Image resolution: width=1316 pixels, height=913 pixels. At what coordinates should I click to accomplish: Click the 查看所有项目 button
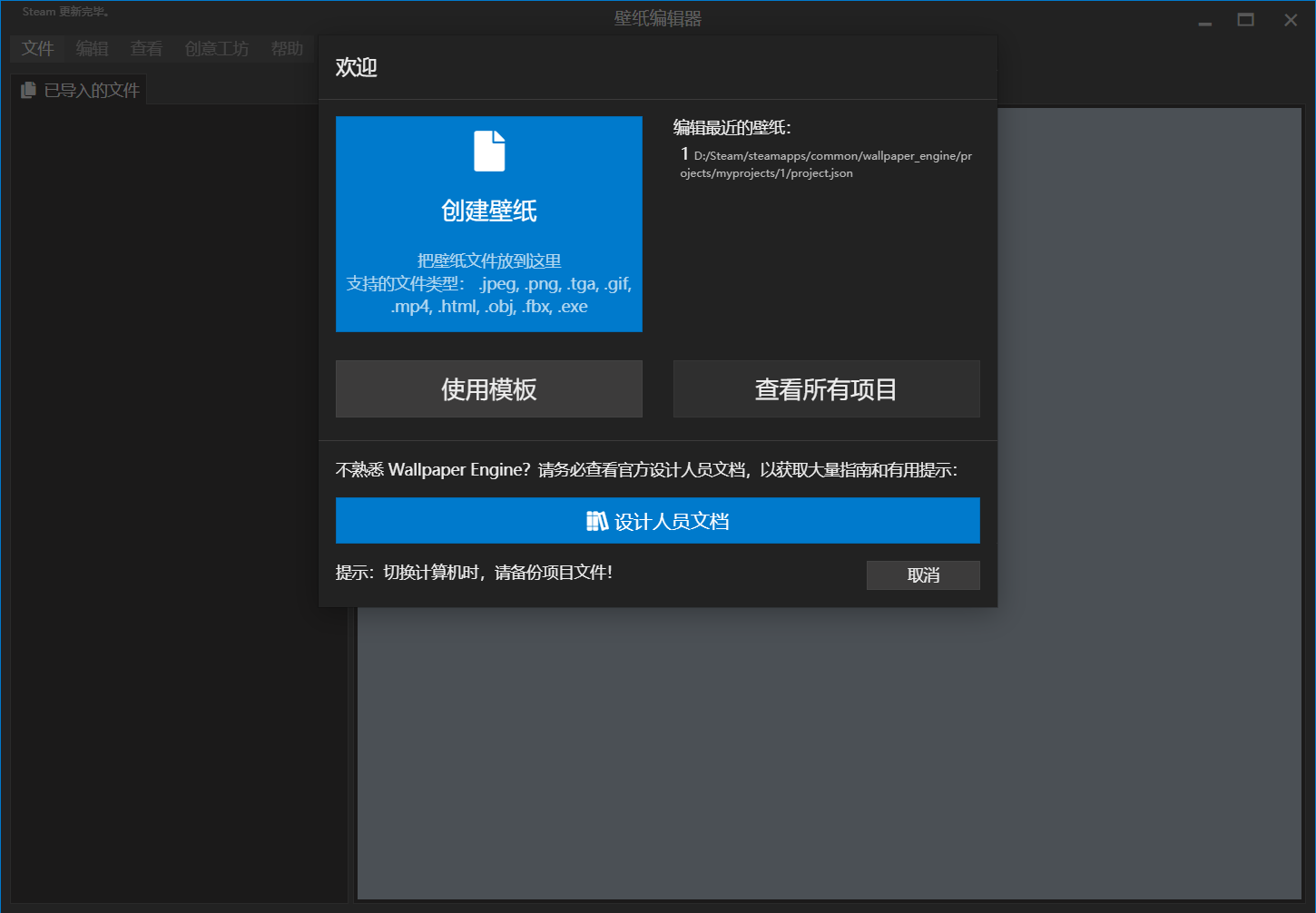tap(827, 389)
